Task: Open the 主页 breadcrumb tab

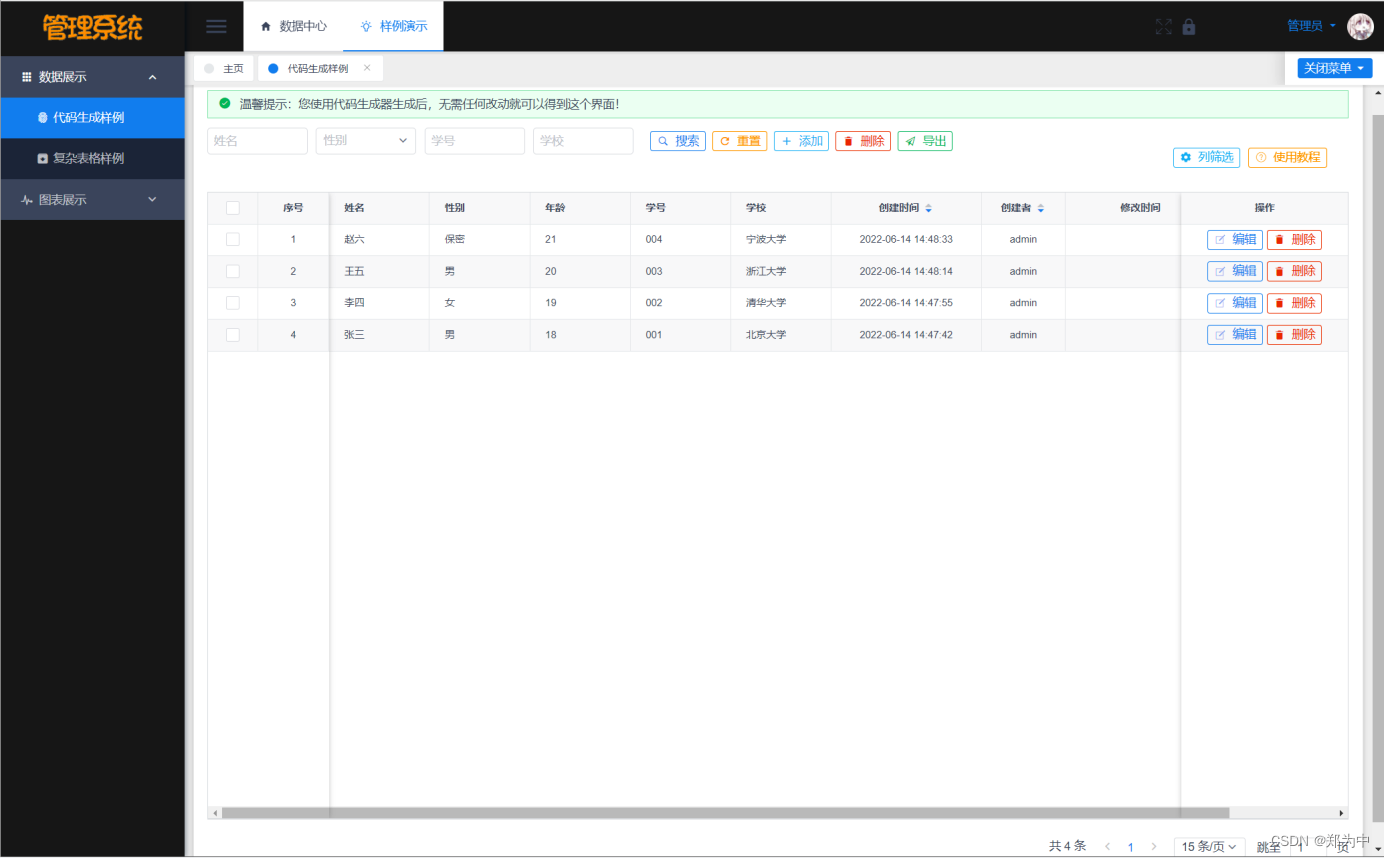Action: (232, 67)
